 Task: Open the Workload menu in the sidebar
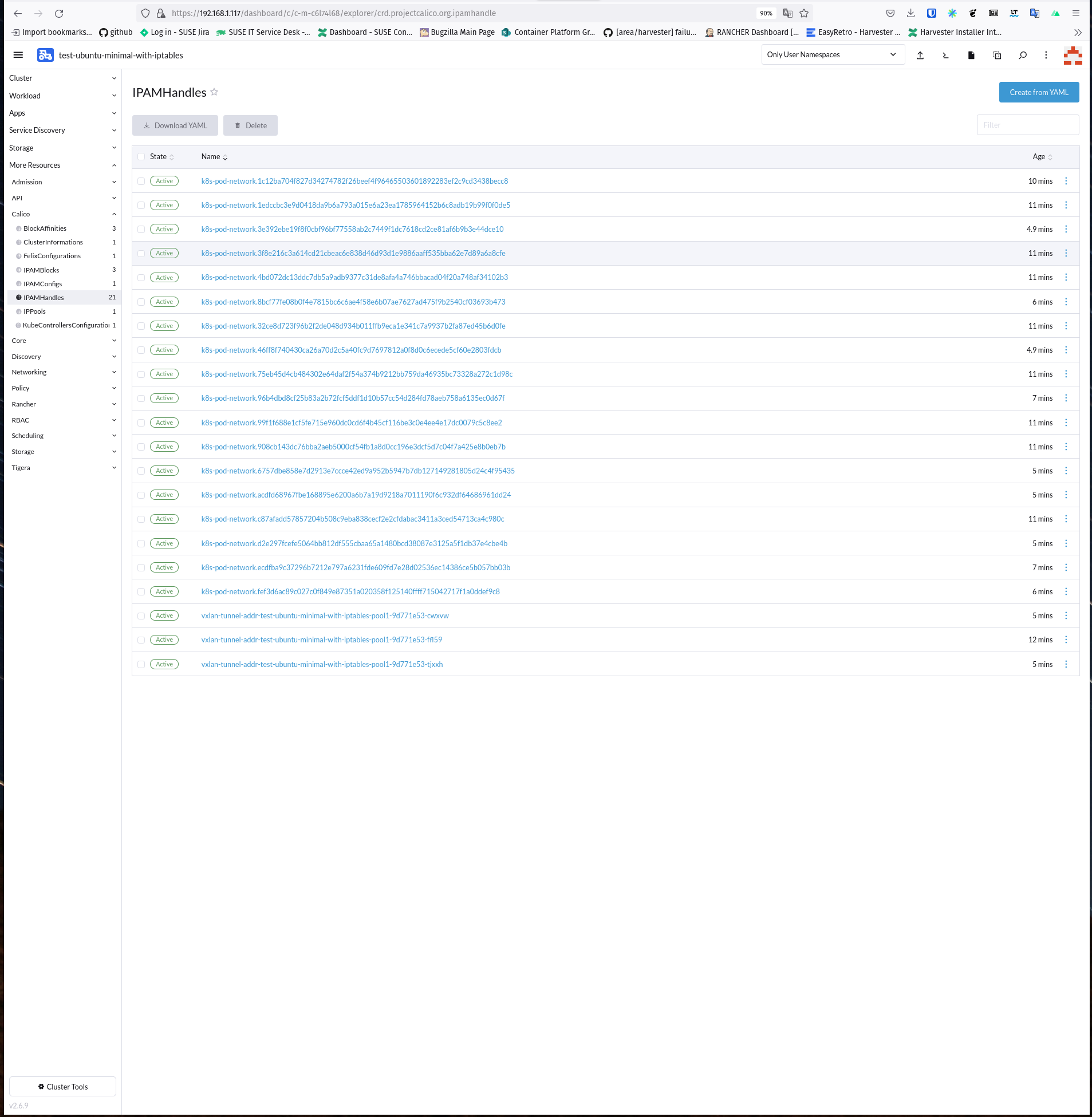click(x=62, y=95)
